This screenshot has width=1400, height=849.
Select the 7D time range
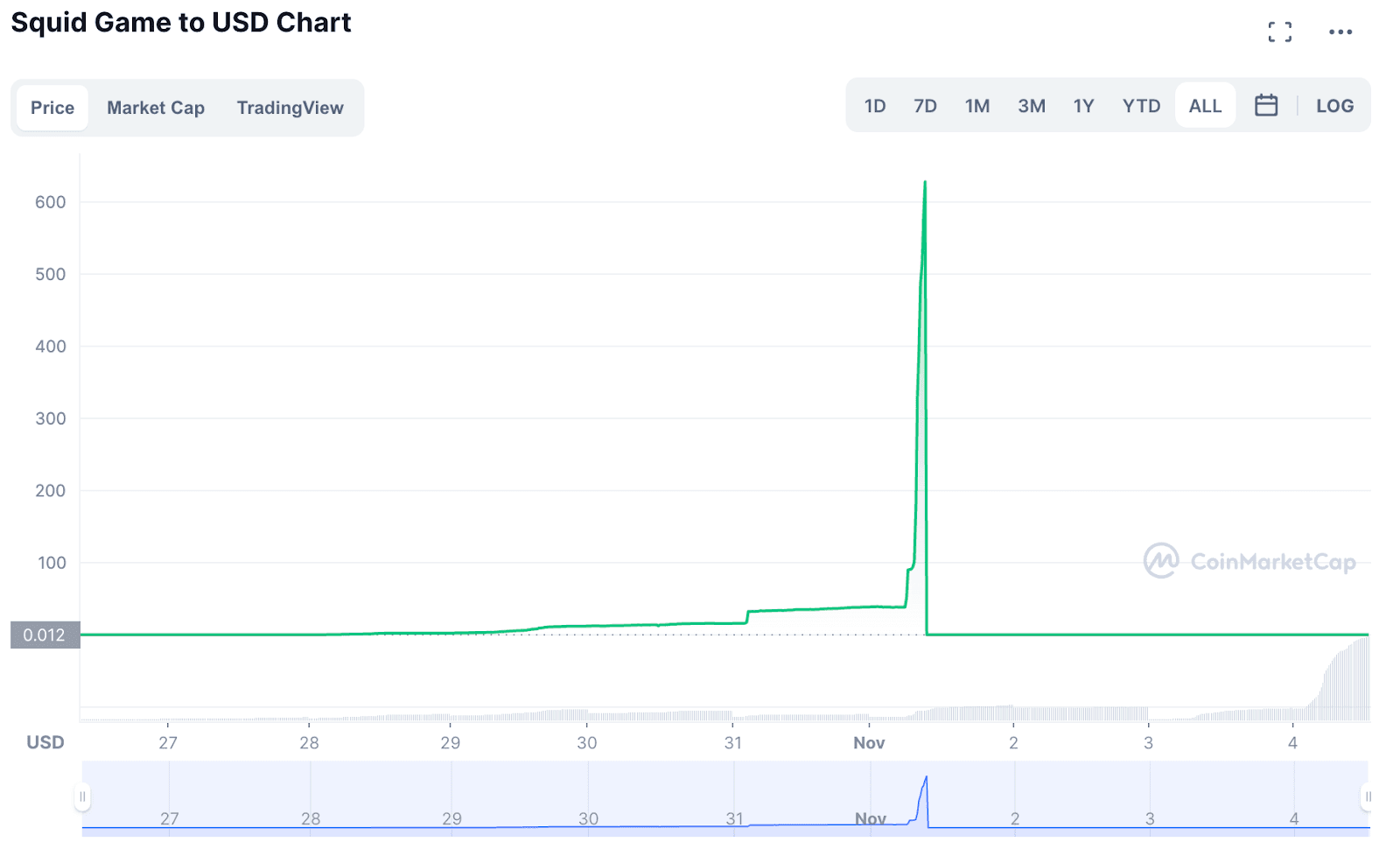point(925,106)
